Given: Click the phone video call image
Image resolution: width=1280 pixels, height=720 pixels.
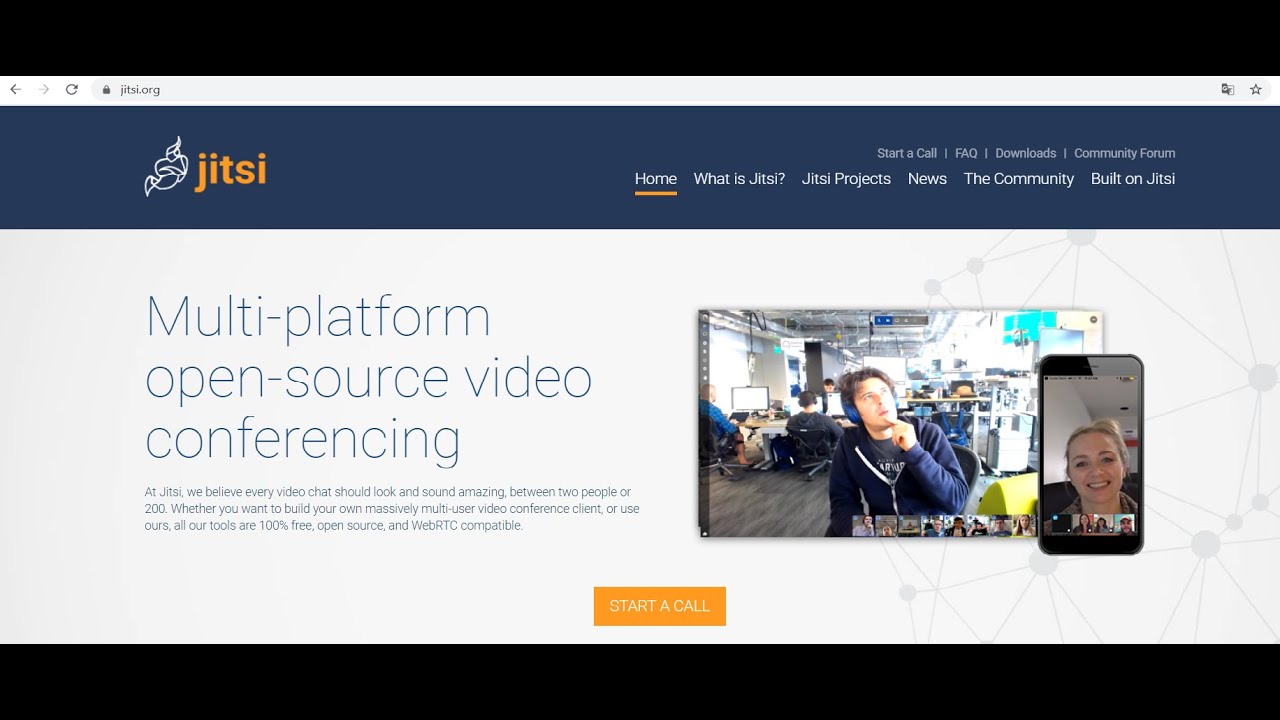Looking at the screenshot, I should (x=1090, y=454).
